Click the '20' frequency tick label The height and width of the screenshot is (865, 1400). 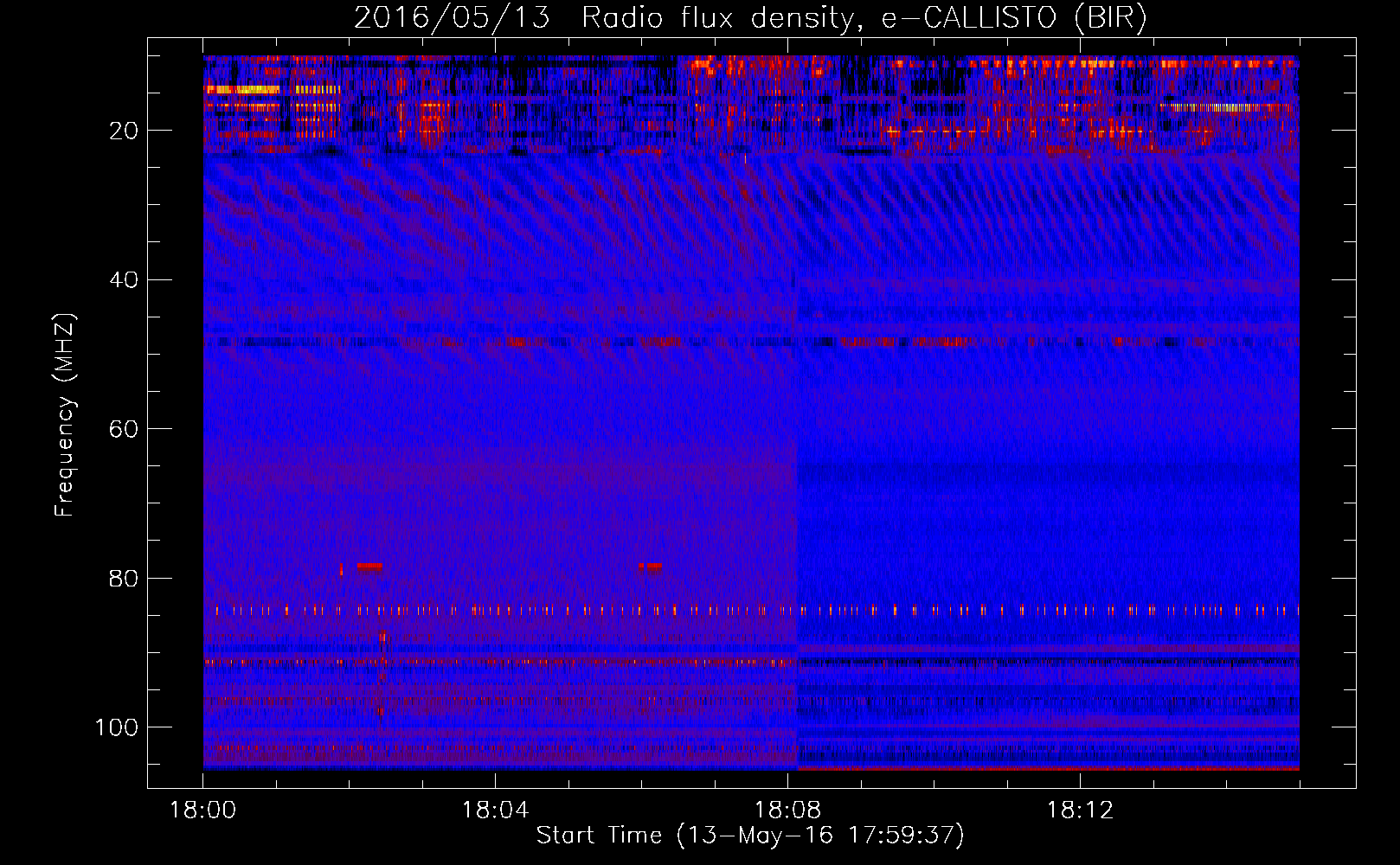[x=124, y=131]
